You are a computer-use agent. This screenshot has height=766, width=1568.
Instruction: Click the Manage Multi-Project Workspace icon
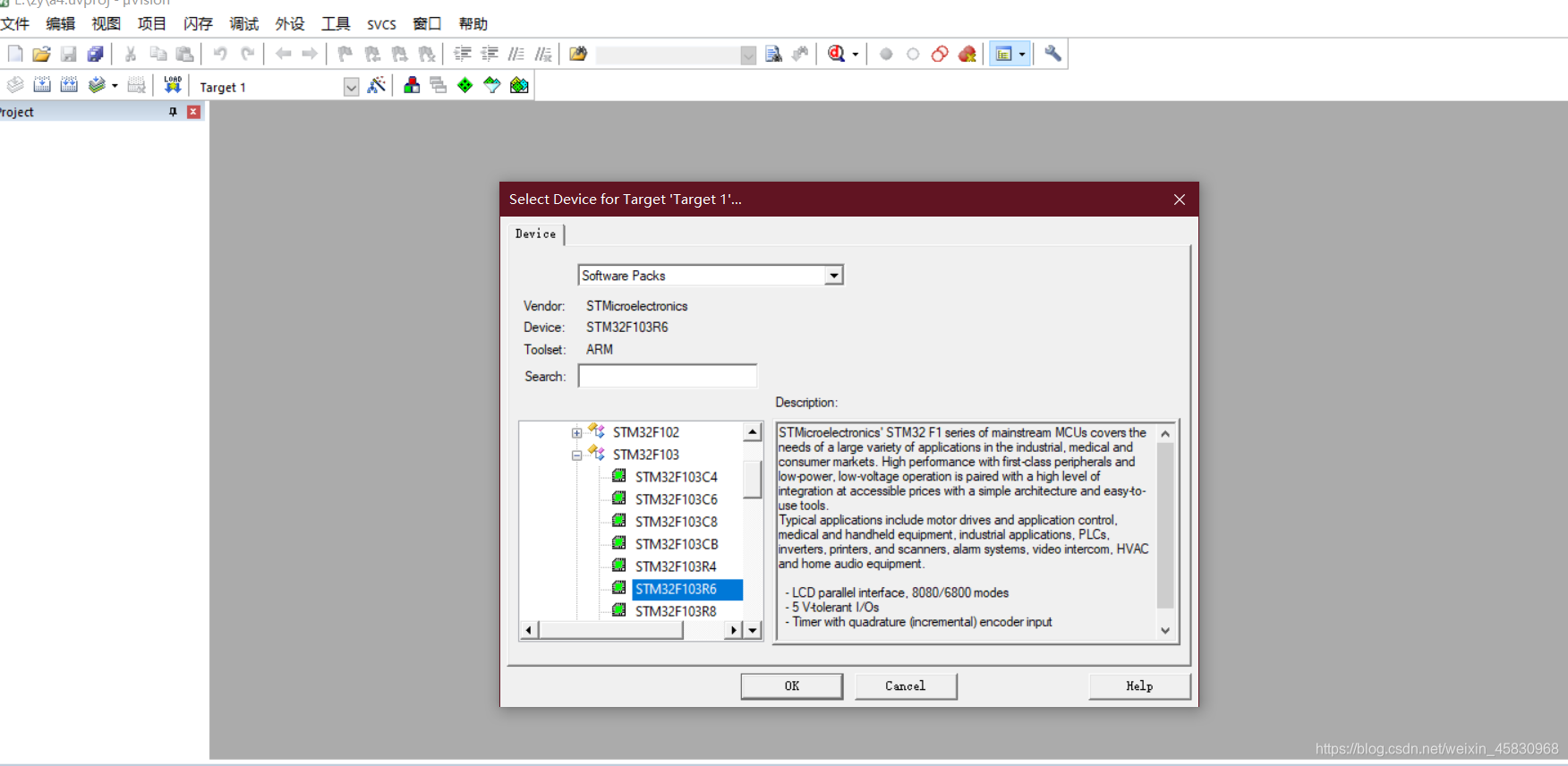click(439, 85)
